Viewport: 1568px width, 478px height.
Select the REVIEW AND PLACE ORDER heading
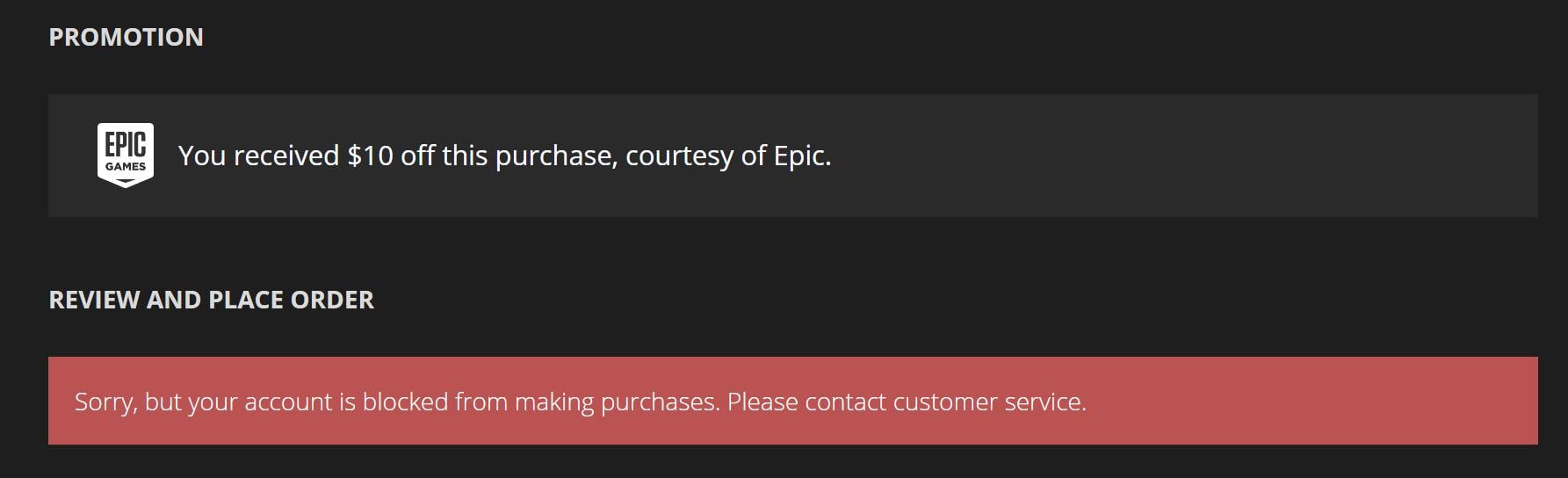coord(211,300)
